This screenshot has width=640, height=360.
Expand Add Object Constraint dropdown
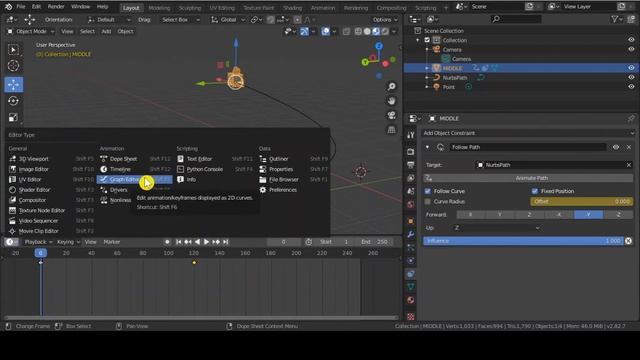[x=528, y=133]
